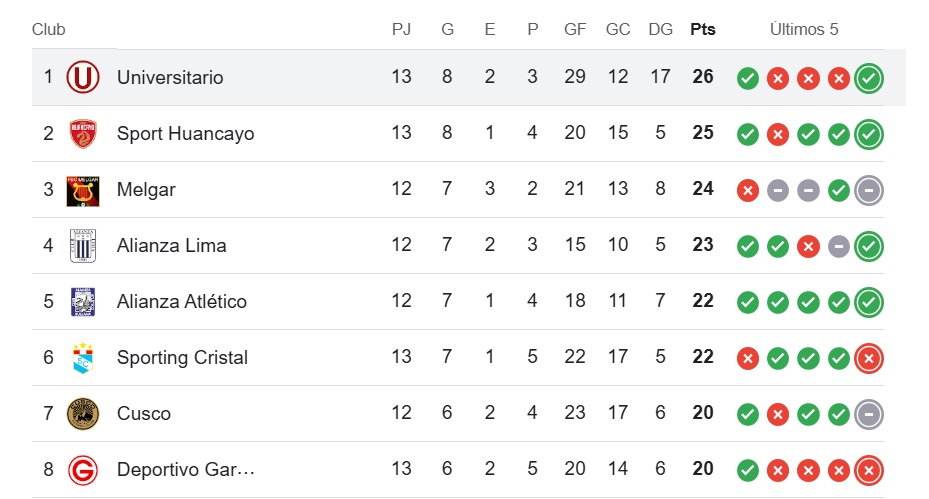
Task: Click Melgar's first red loss result icon
Action: [x=748, y=190]
